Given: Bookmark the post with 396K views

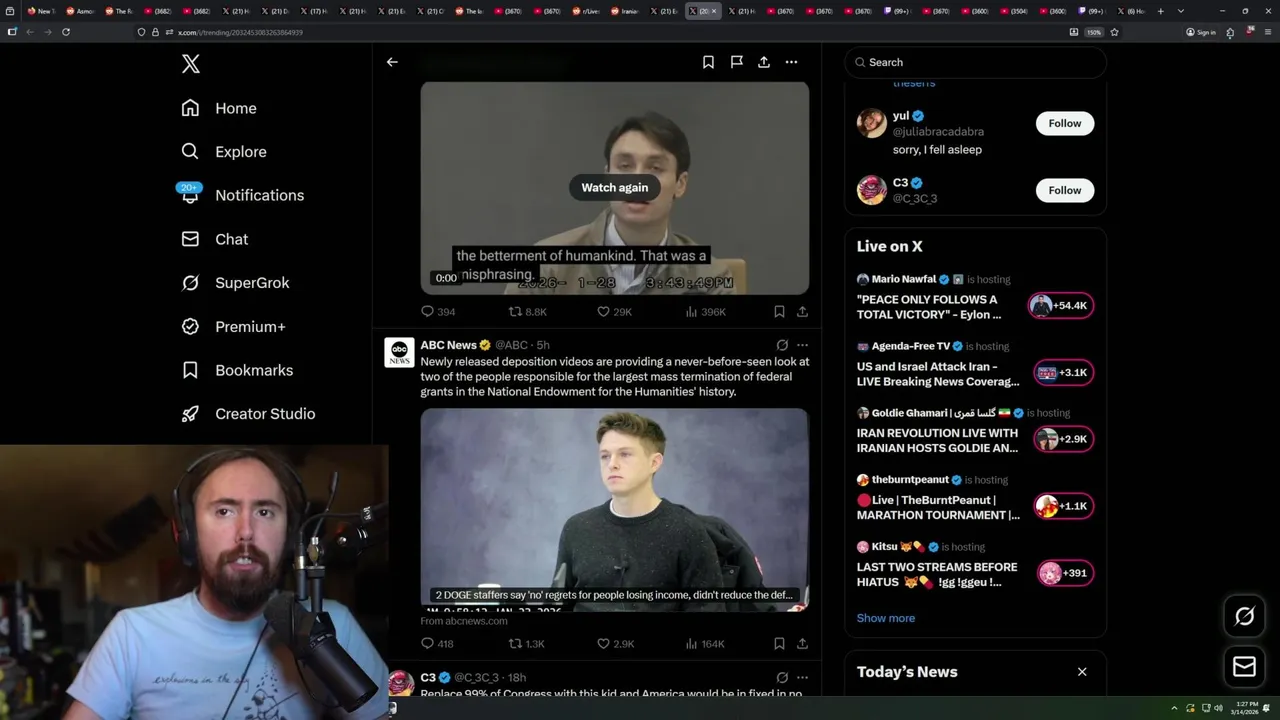Looking at the screenshot, I should pyautogui.click(x=779, y=312).
